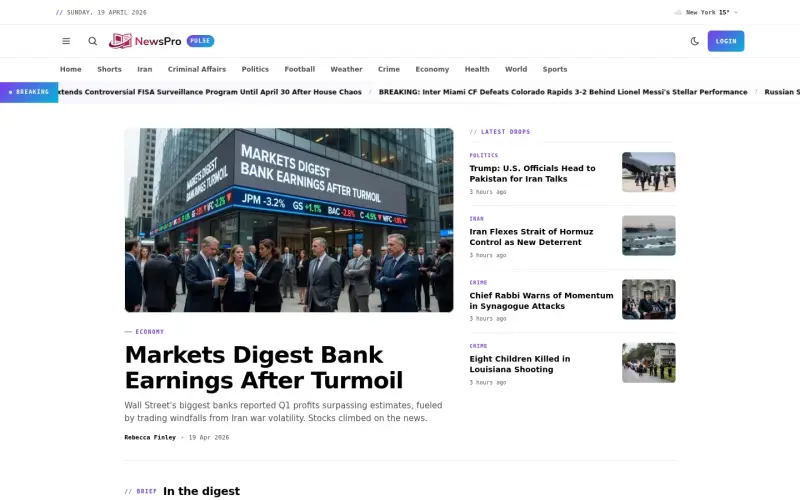The image size is (800, 500).
Task: Open Louisiana Shooting story thumbnail
Action: 648,363
